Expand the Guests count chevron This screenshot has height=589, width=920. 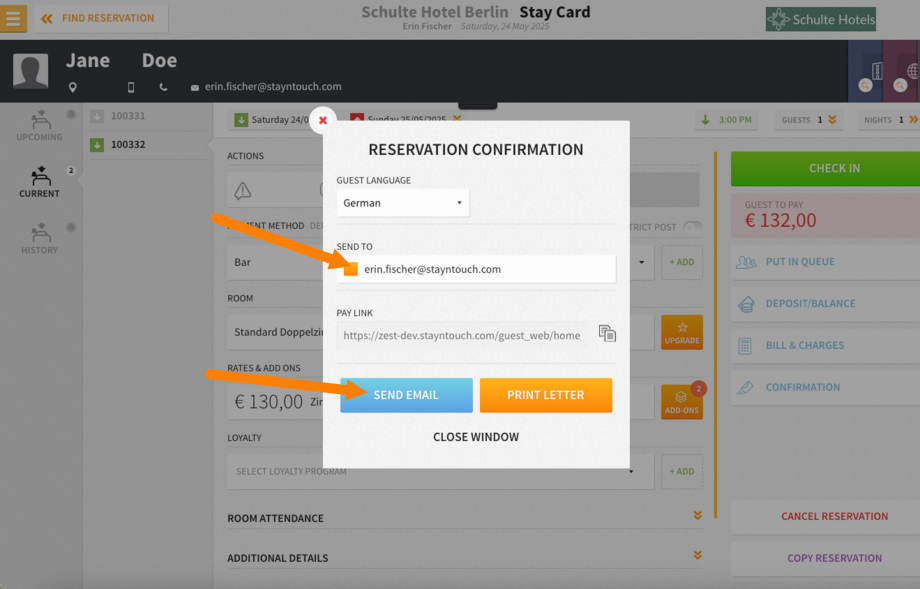click(832, 120)
